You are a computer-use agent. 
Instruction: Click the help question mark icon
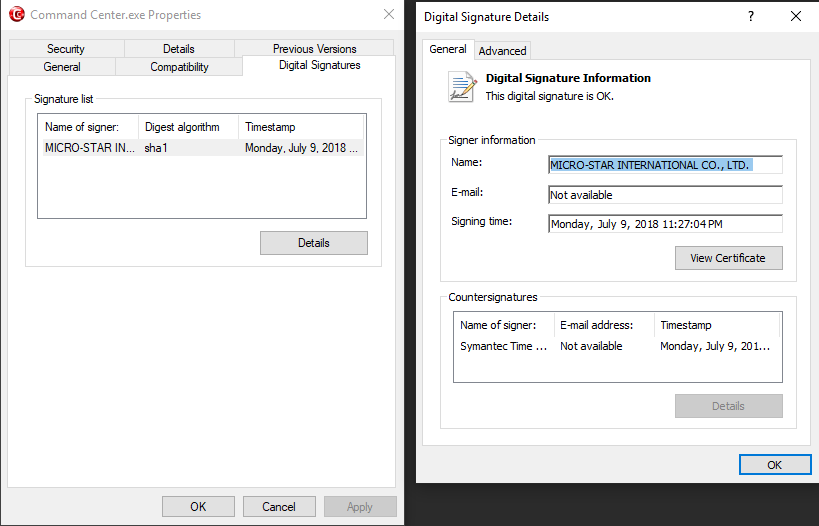coord(751,16)
